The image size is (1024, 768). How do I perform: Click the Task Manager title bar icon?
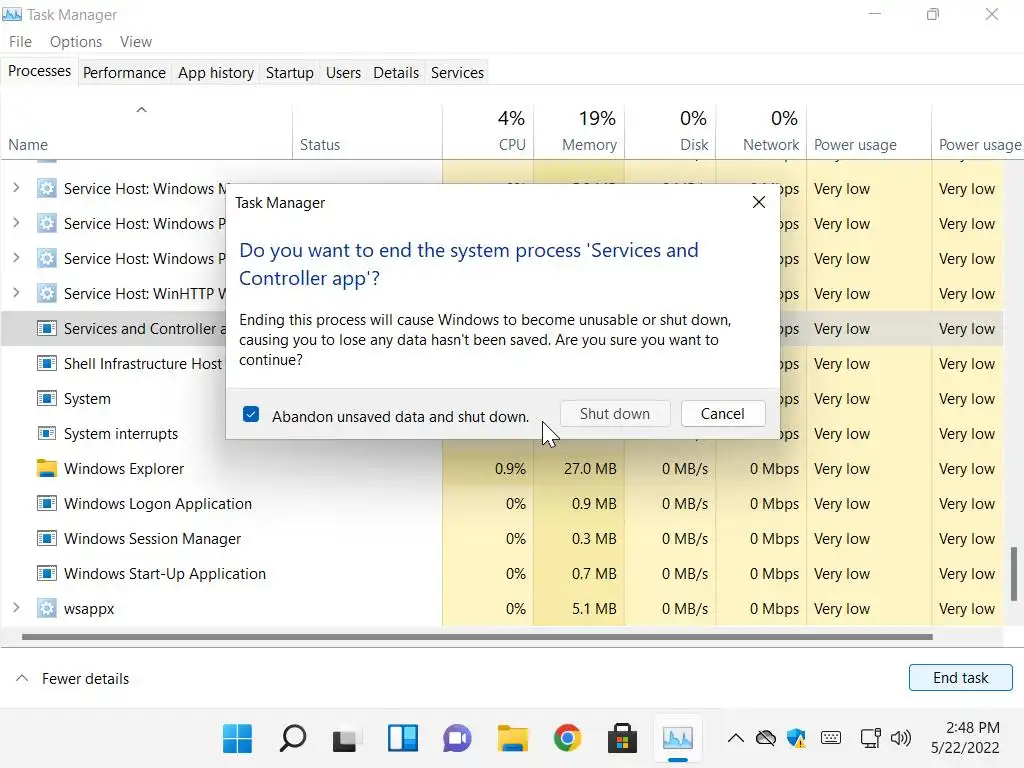click(x=12, y=14)
